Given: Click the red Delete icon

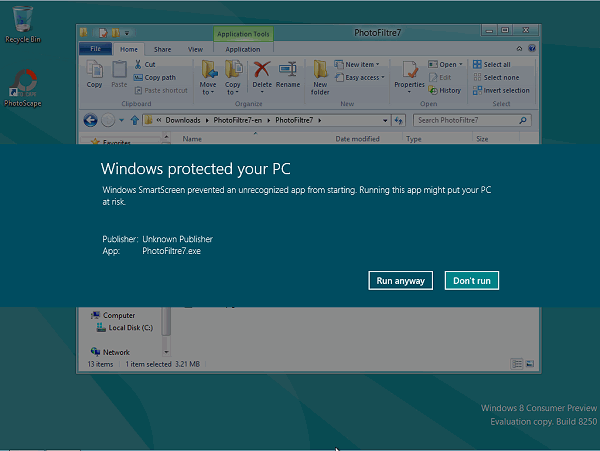Looking at the screenshot, I should (x=262, y=77).
